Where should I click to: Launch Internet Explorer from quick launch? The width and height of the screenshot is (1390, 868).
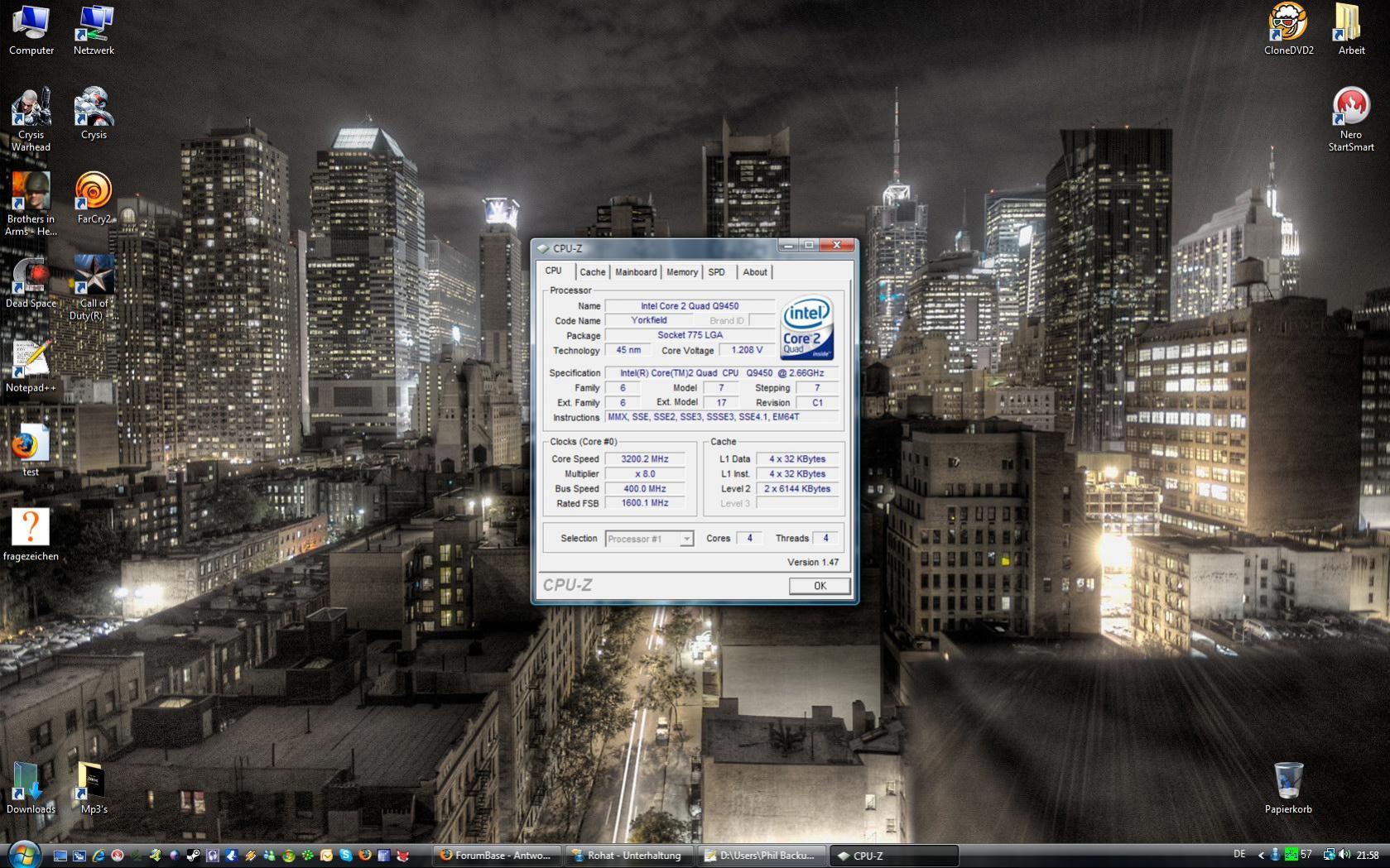pyautogui.click(x=99, y=856)
